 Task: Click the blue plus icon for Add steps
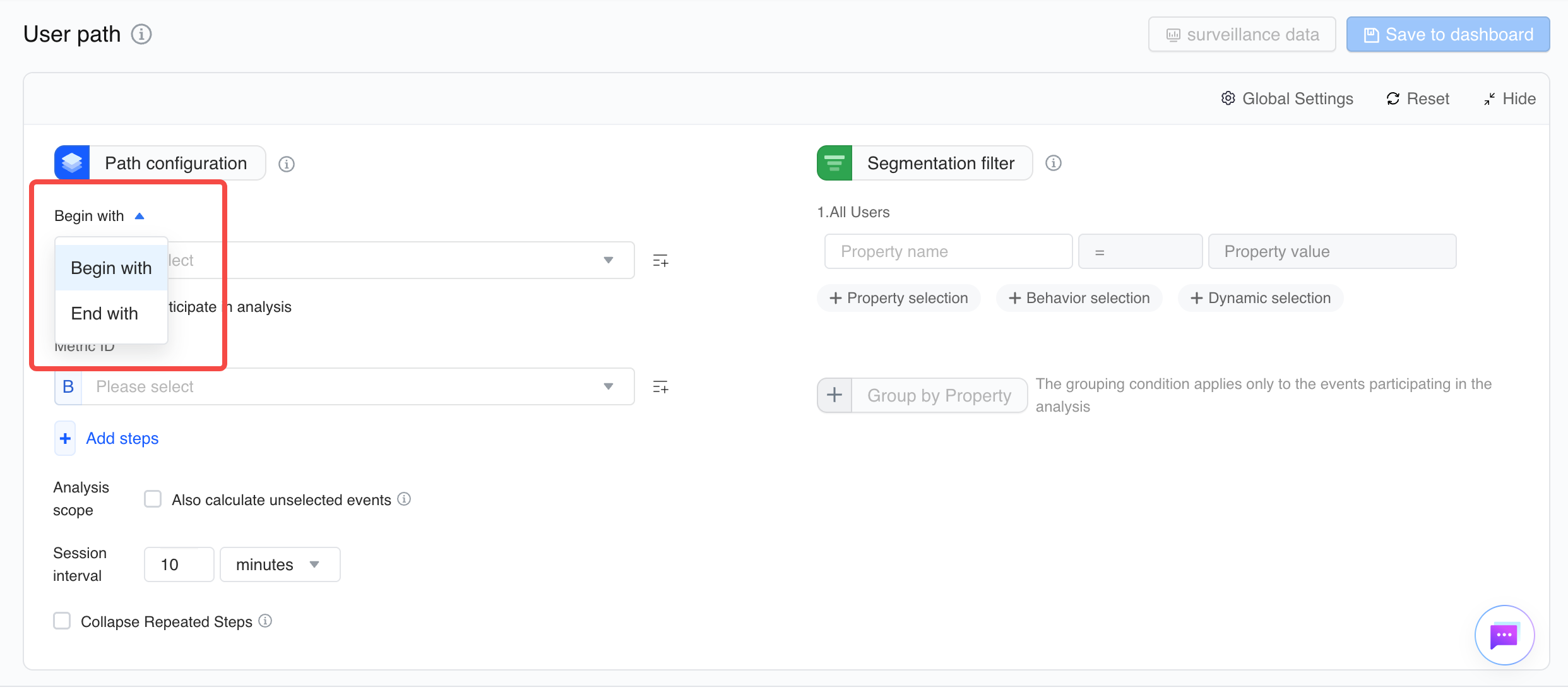(x=65, y=438)
